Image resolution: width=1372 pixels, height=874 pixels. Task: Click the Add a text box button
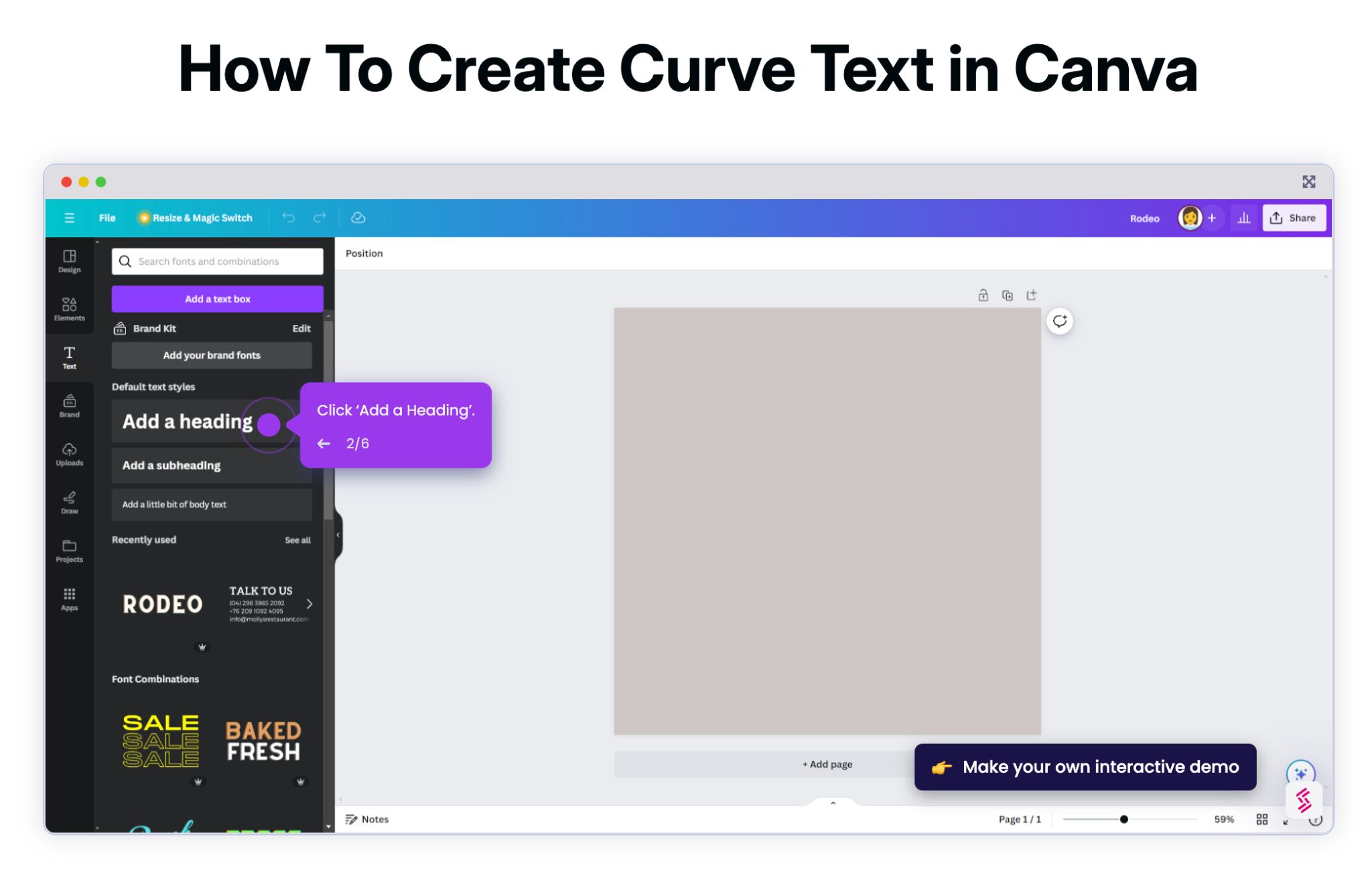click(x=217, y=298)
